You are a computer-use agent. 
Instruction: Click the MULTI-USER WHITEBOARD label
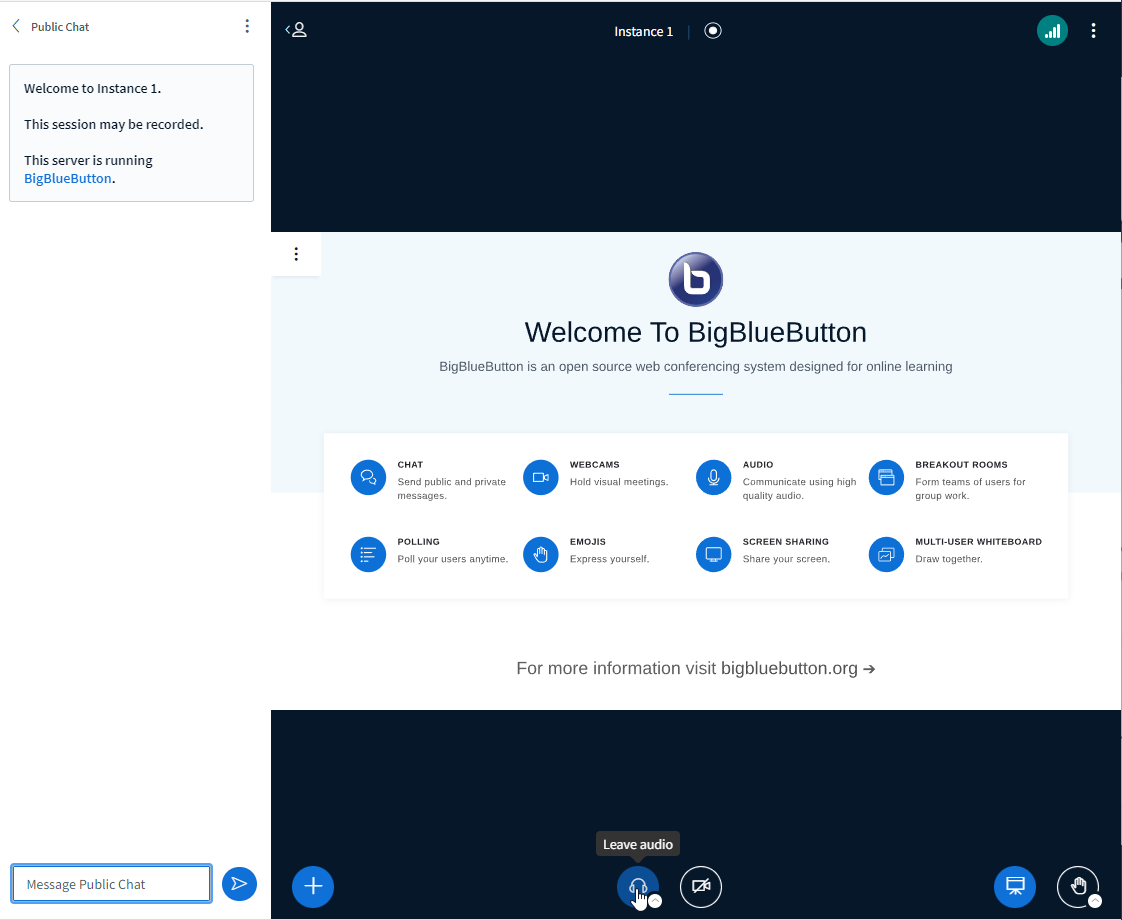tap(978, 542)
